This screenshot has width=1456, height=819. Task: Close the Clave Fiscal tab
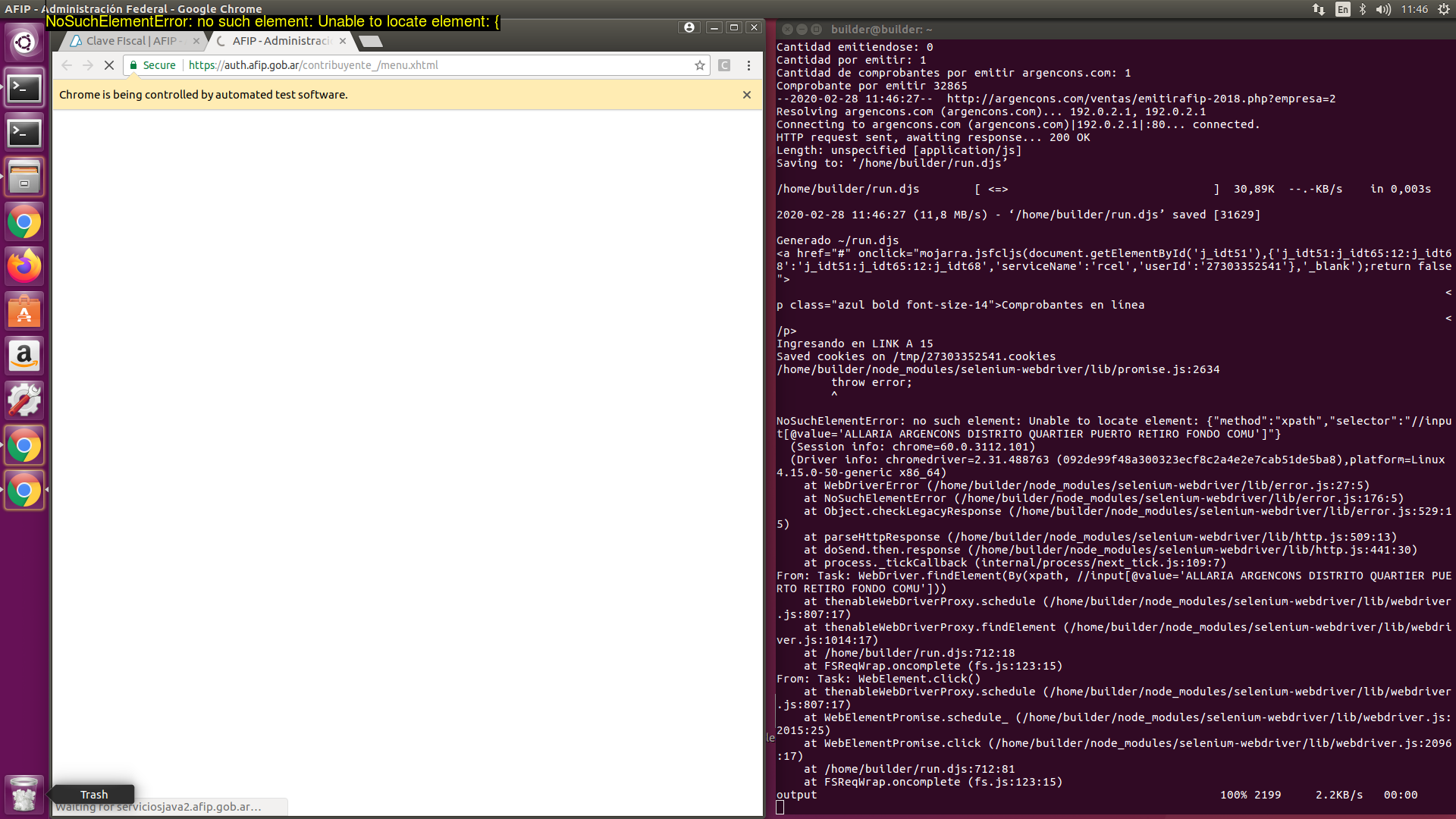[x=196, y=41]
